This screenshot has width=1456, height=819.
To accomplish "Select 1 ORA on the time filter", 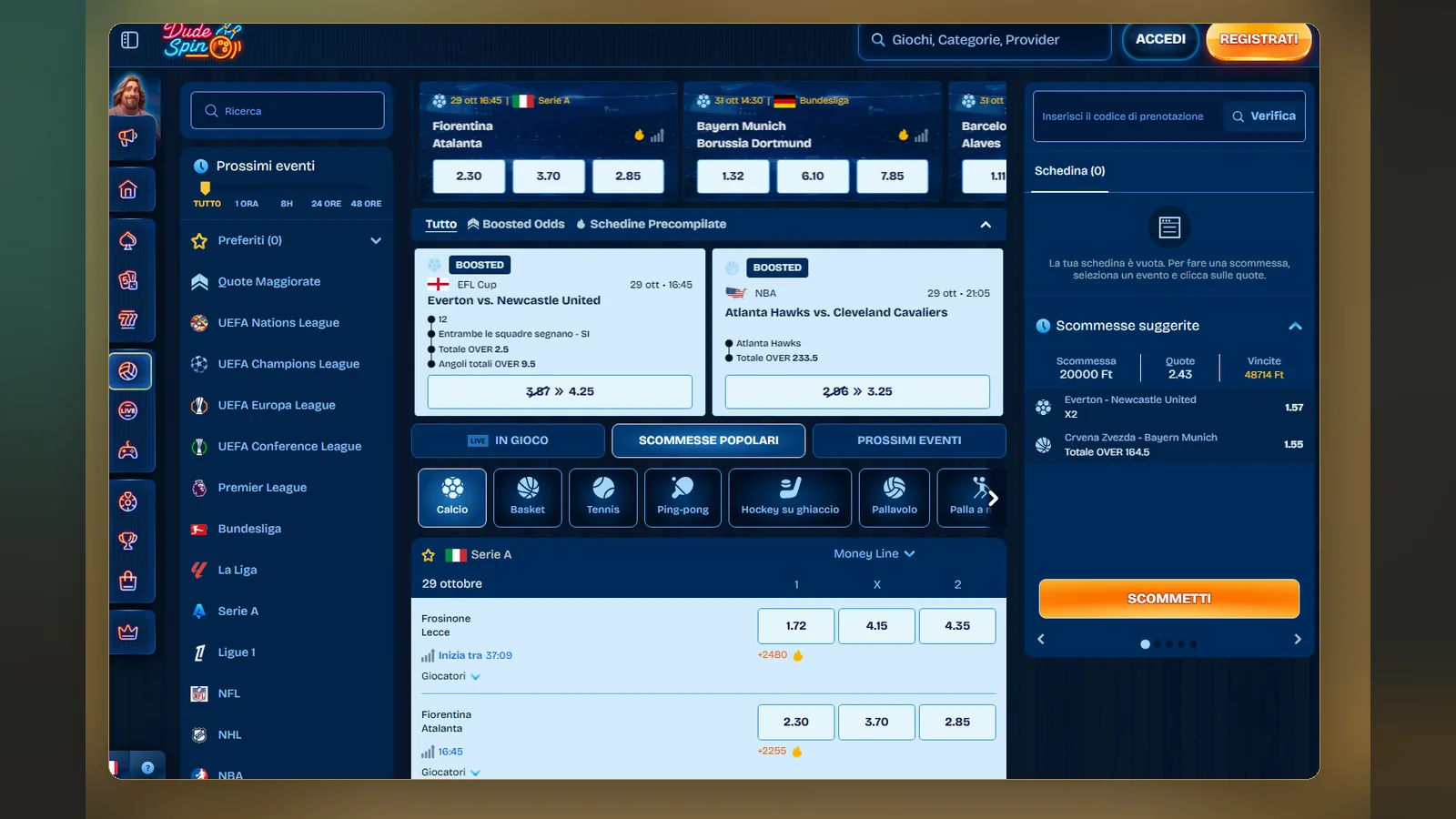I will click(247, 204).
